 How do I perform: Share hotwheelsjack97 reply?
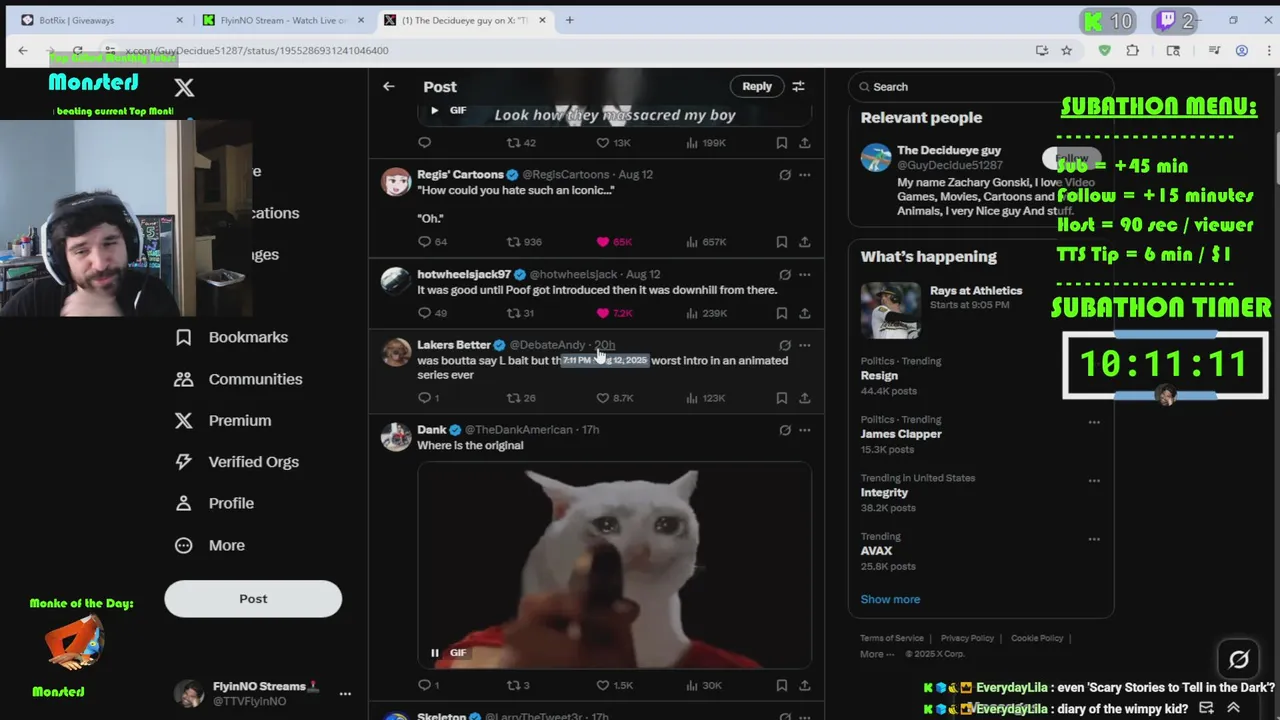click(804, 313)
